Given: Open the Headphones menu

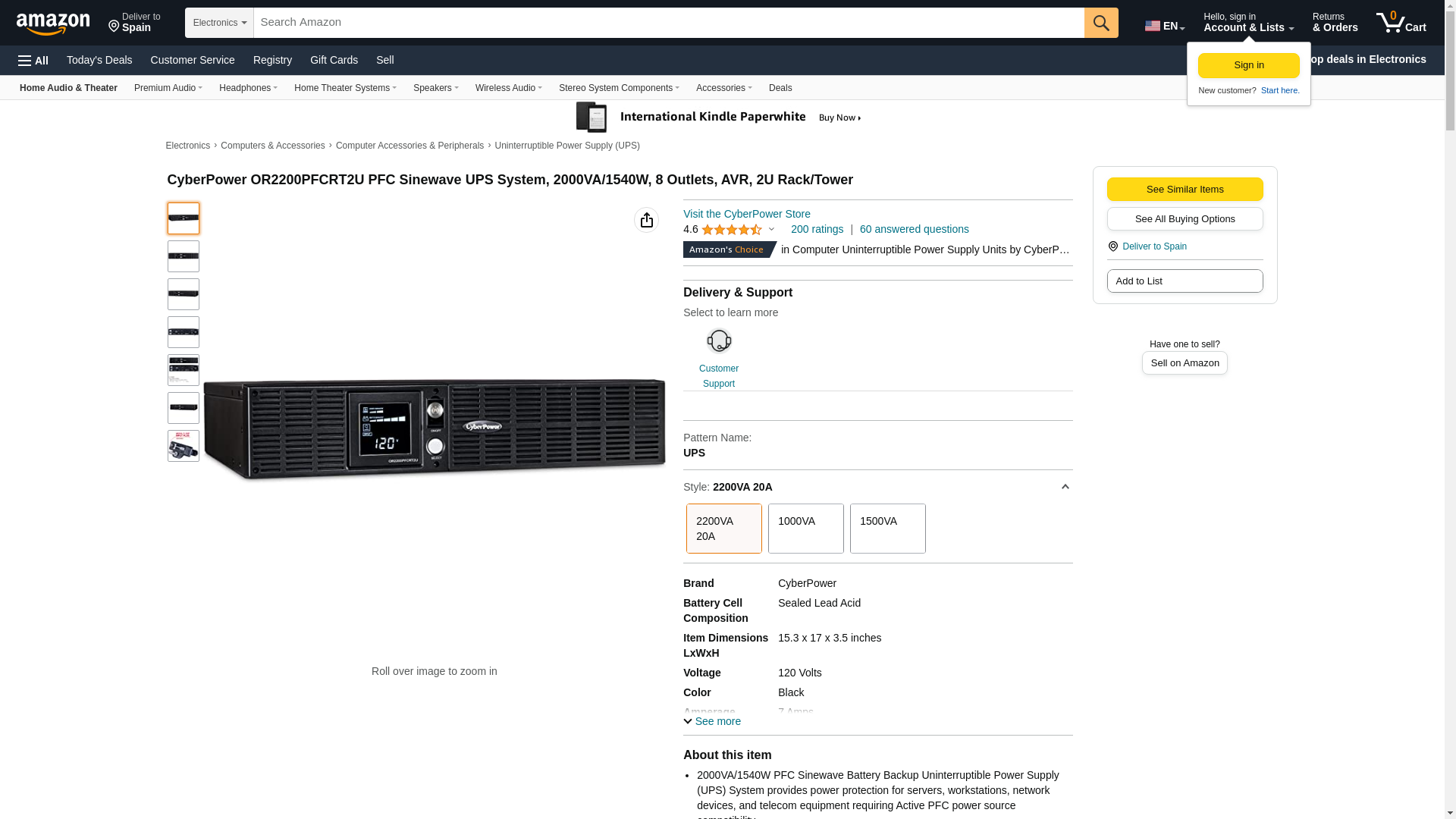Looking at the screenshot, I should pos(248,88).
